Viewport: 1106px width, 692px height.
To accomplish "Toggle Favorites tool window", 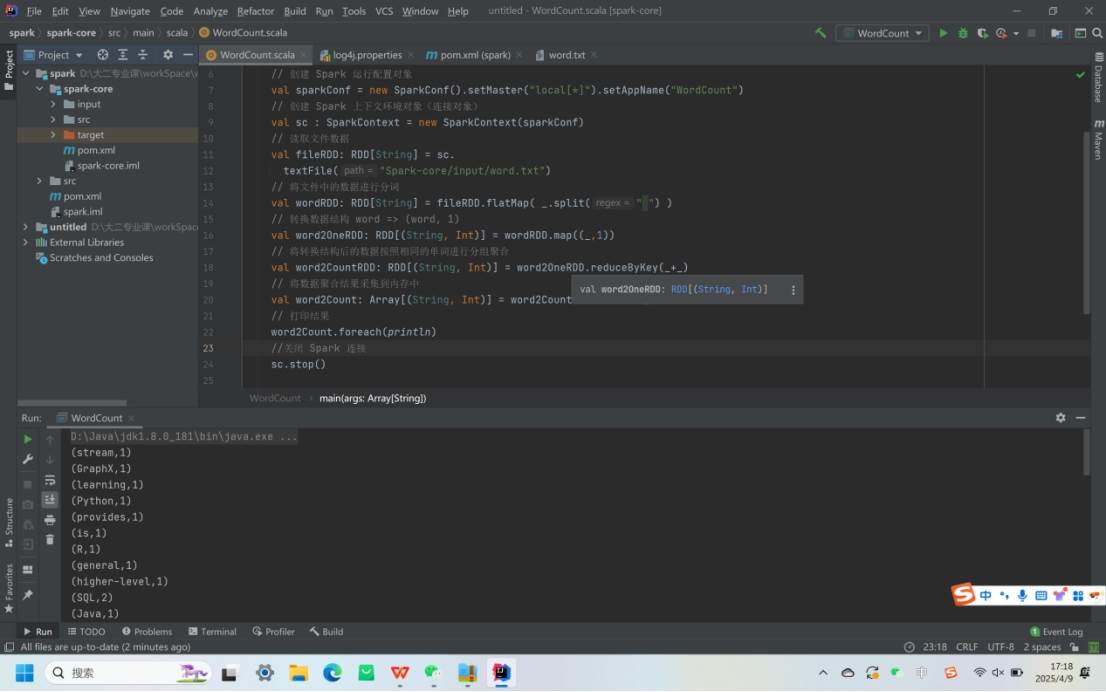I will 8,588.
